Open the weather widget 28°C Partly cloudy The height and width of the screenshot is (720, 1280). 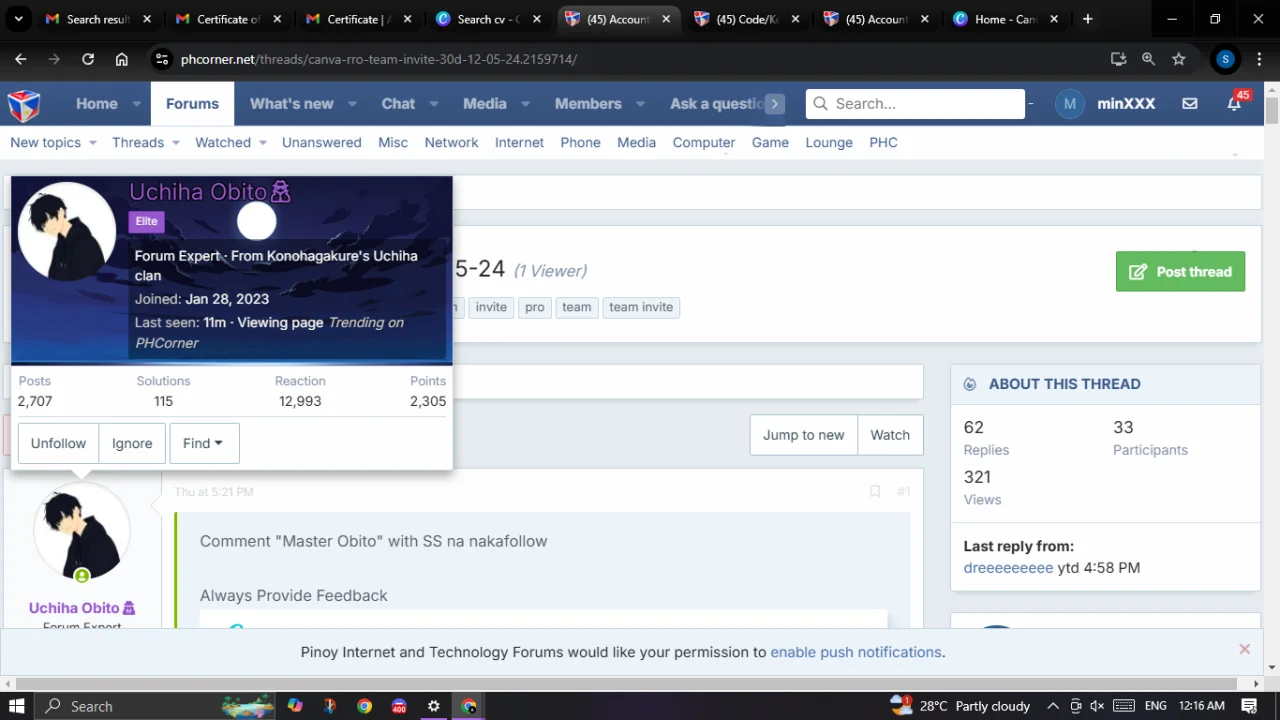click(960, 706)
